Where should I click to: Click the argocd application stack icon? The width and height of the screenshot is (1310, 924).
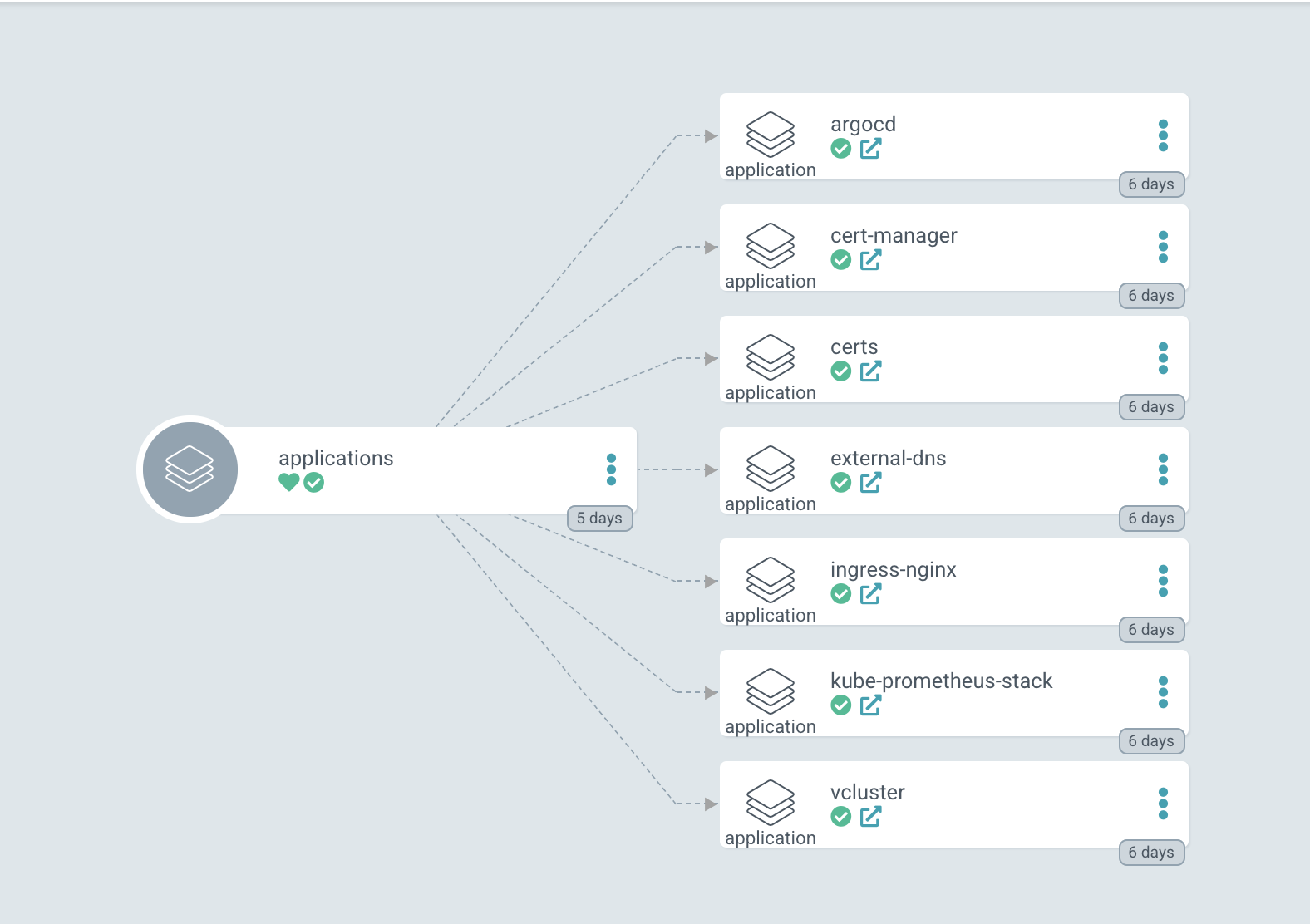(771, 135)
